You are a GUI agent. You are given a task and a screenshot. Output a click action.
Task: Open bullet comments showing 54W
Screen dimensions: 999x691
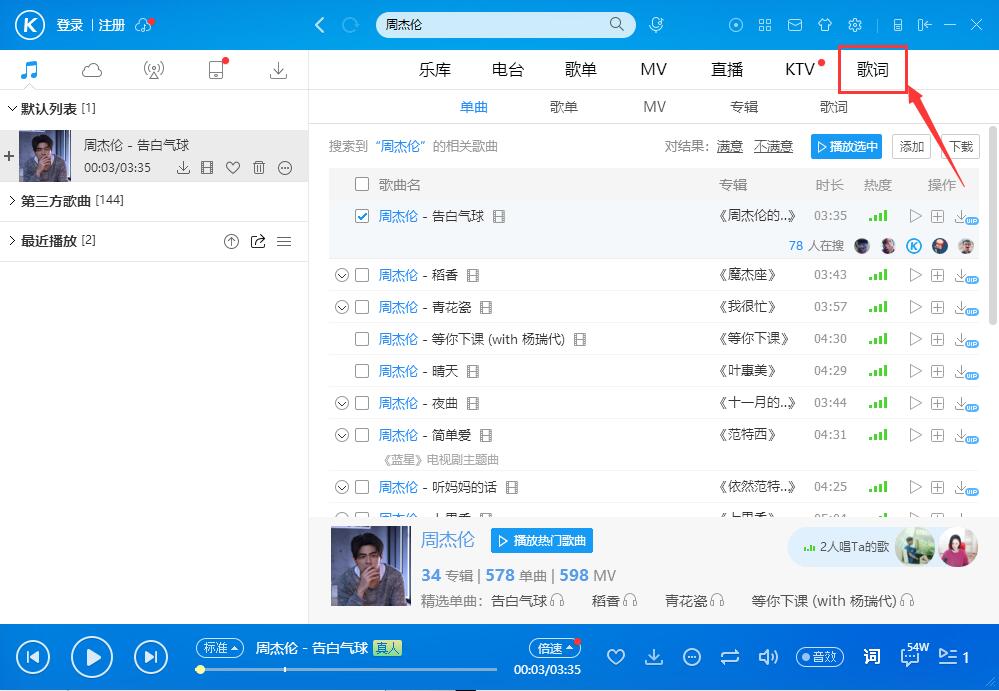[x=911, y=657]
